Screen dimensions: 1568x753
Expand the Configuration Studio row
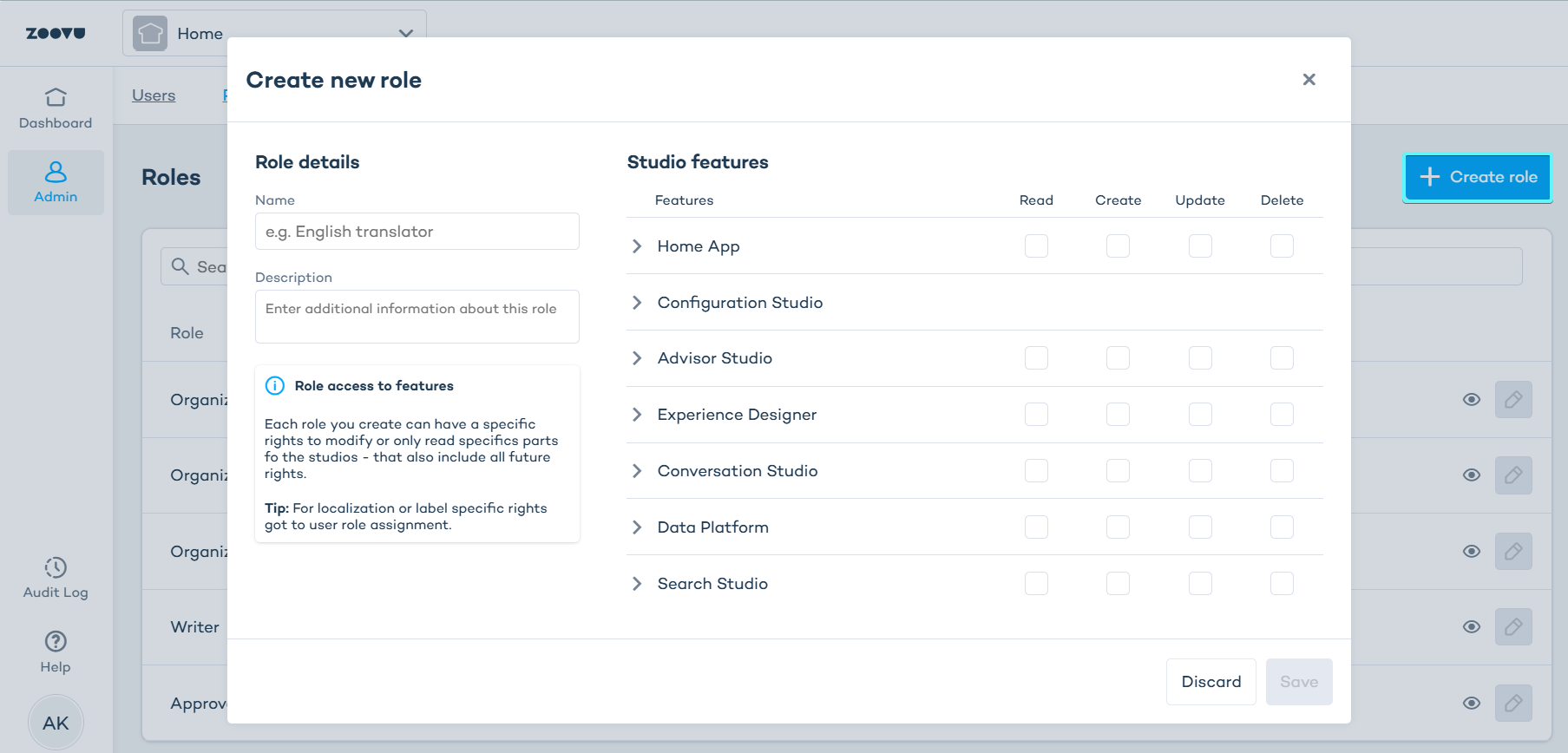[x=637, y=303]
